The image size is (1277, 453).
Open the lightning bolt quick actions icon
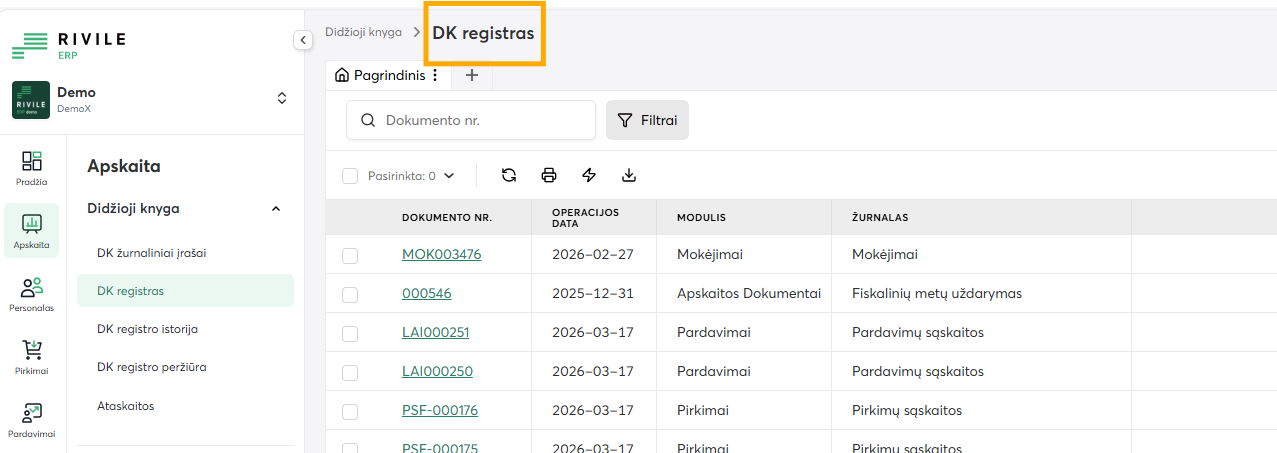tap(589, 175)
